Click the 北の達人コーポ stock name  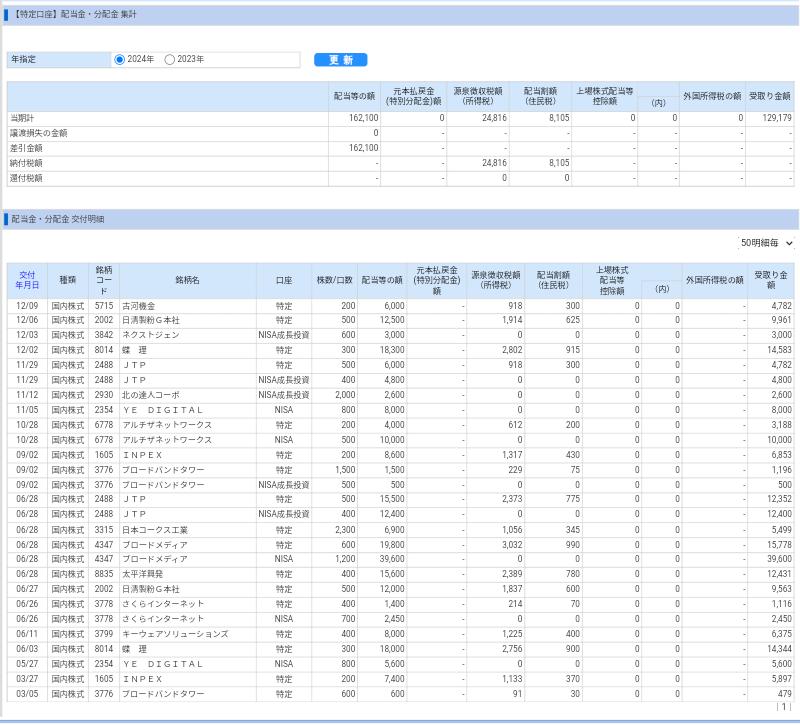[x=151, y=395]
